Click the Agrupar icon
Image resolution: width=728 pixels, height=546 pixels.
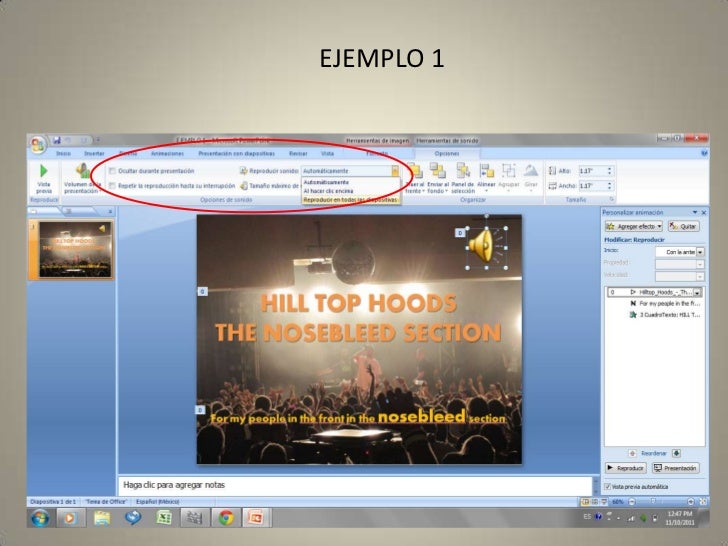(508, 171)
